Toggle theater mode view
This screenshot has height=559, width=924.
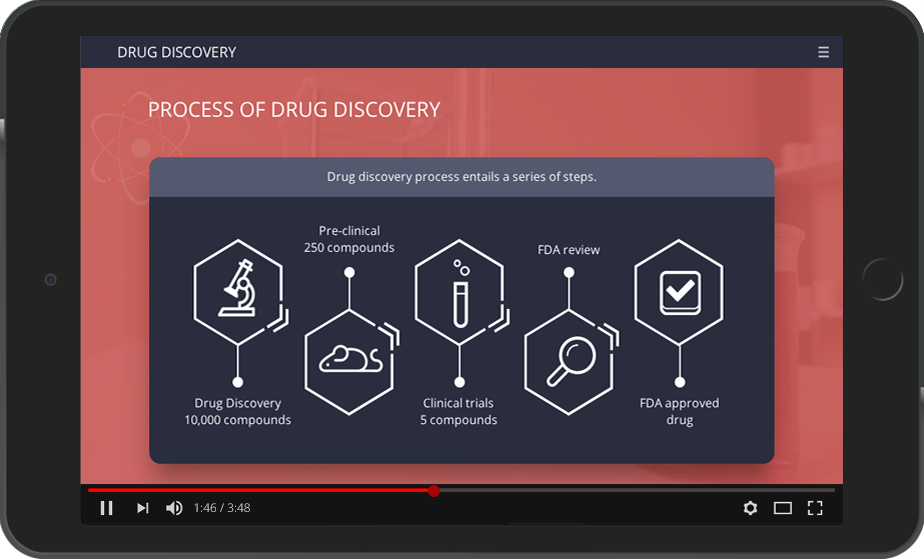[x=782, y=508]
